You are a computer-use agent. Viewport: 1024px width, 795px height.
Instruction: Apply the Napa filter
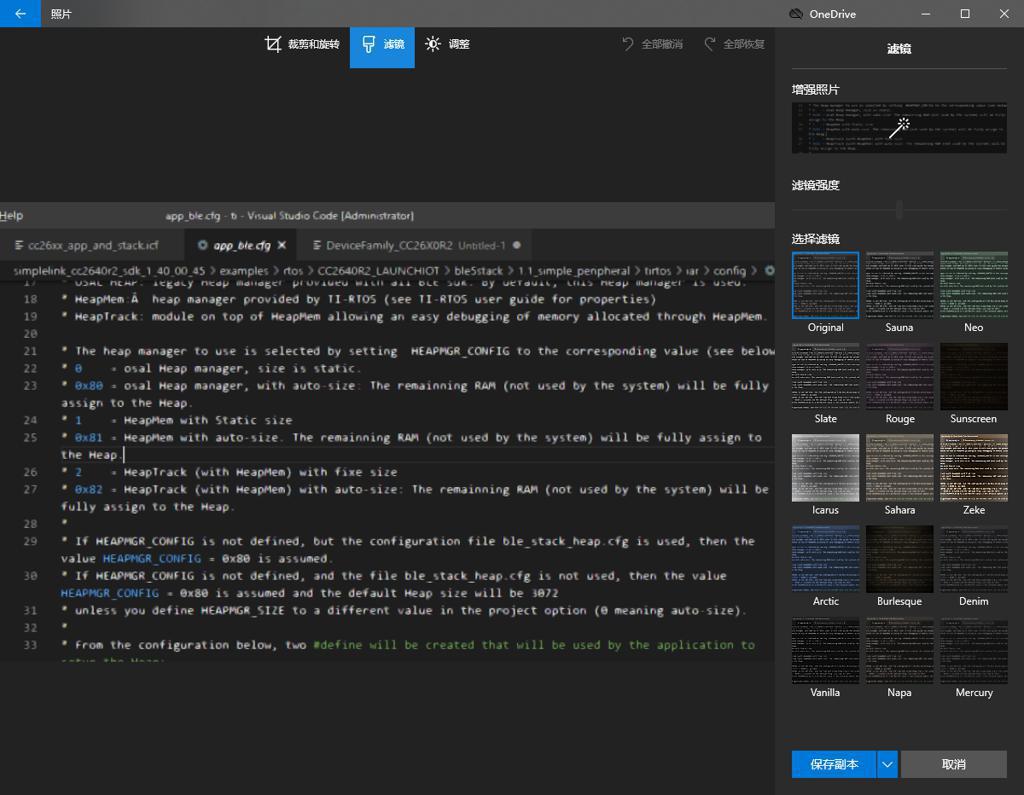[899, 651]
